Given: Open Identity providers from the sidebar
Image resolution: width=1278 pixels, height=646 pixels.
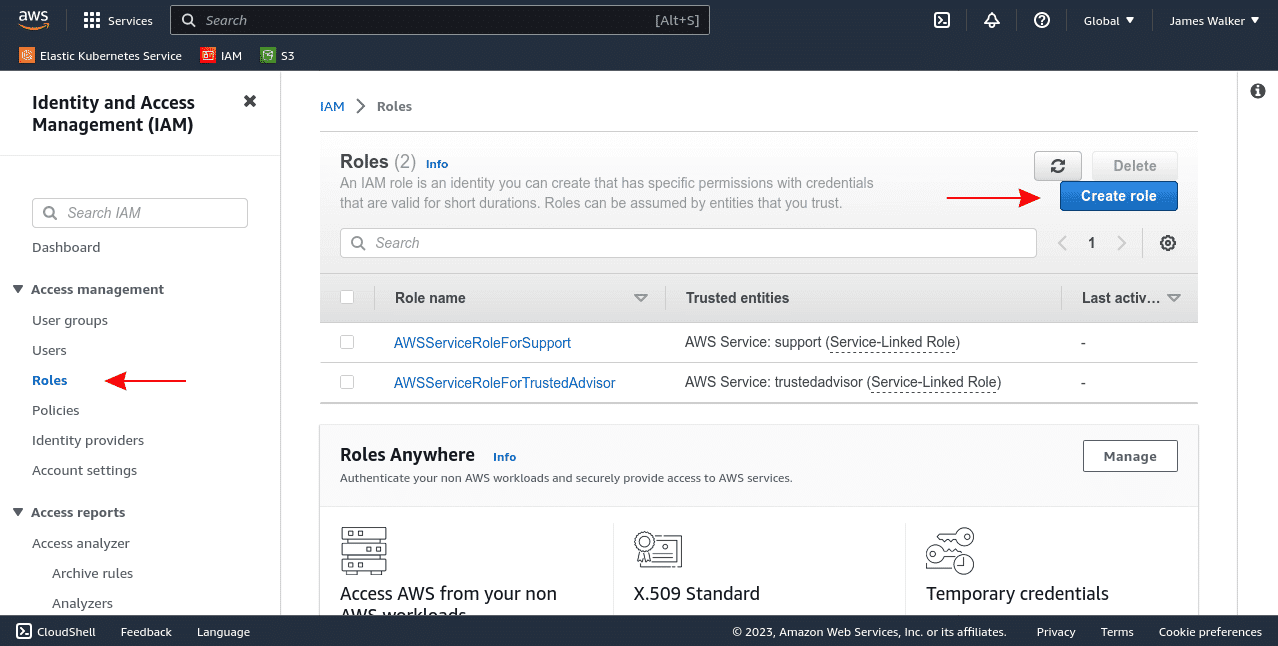Looking at the screenshot, I should (x=88, y=440).
